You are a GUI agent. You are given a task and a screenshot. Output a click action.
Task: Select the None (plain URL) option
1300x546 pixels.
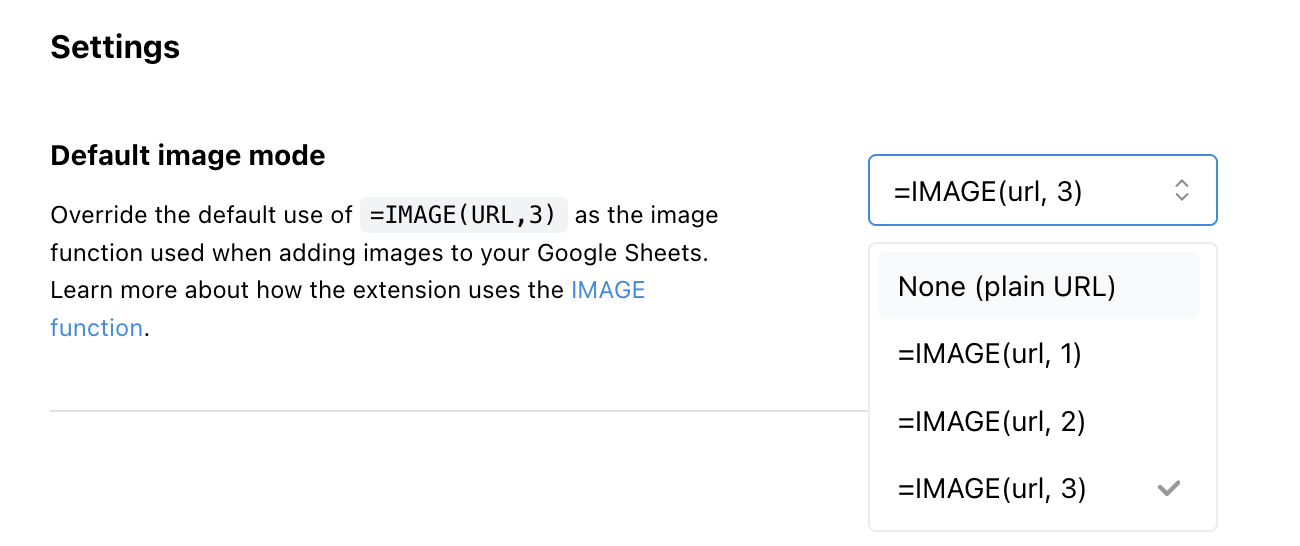pyautogui.click(x=1006, y=286)
